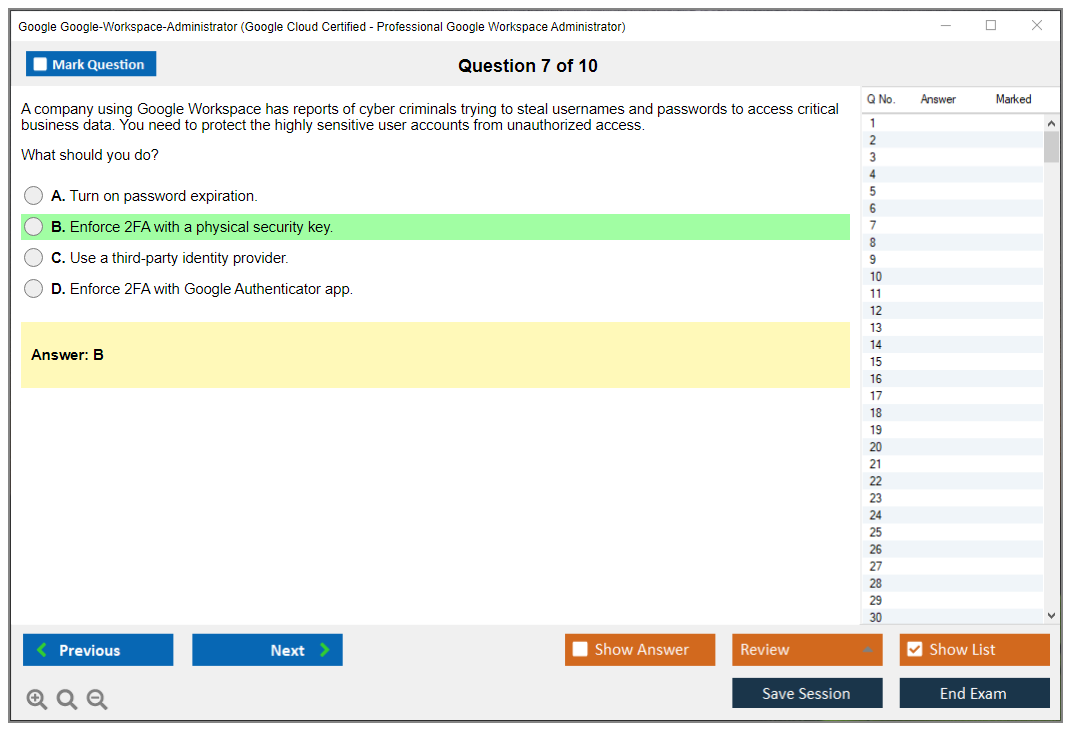Open the Review dropdown menu
The width and height of the screenshot is (1075, 735).
coord(807,650)
